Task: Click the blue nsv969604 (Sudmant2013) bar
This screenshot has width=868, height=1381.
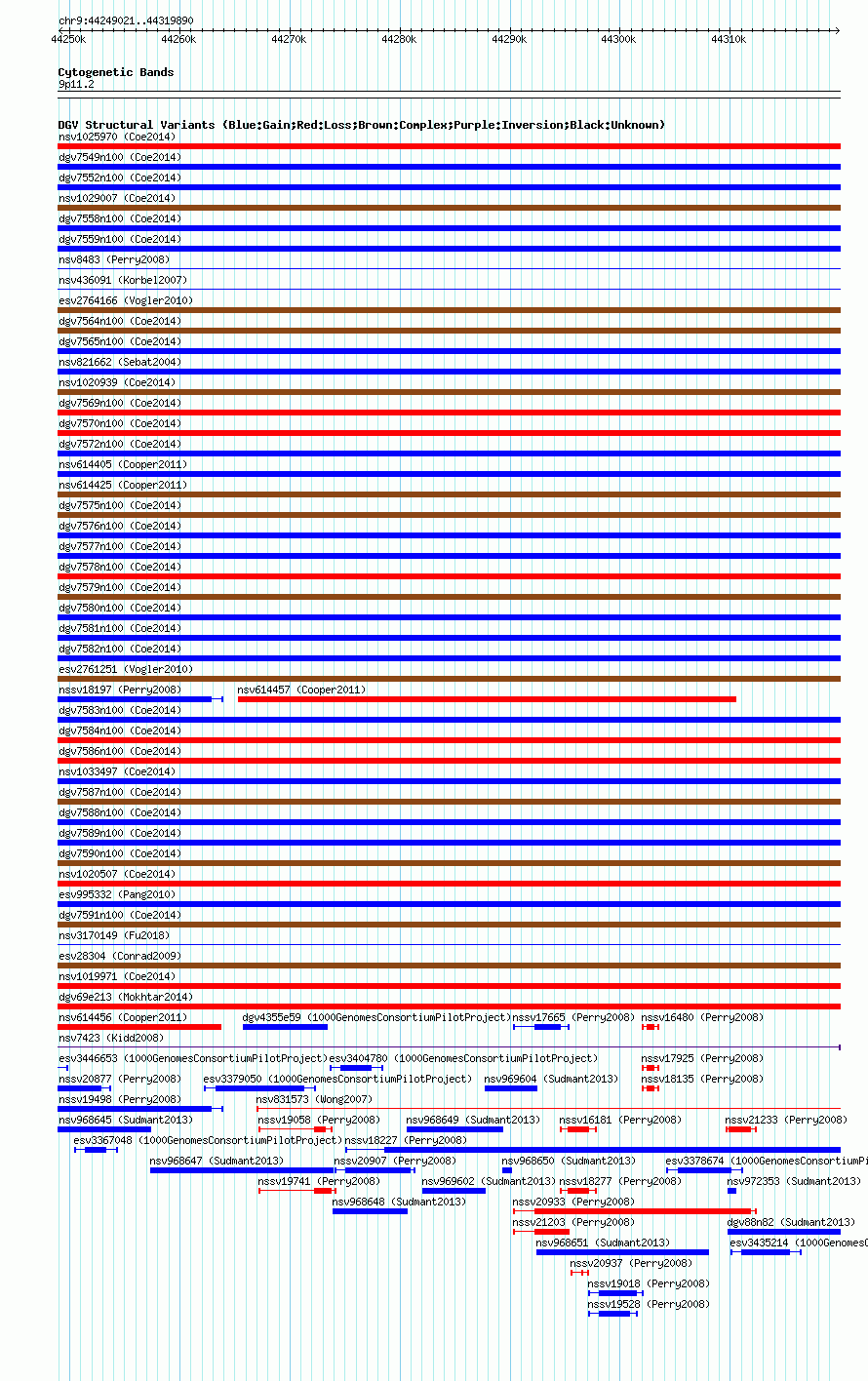Action: tap(511, 1088)
